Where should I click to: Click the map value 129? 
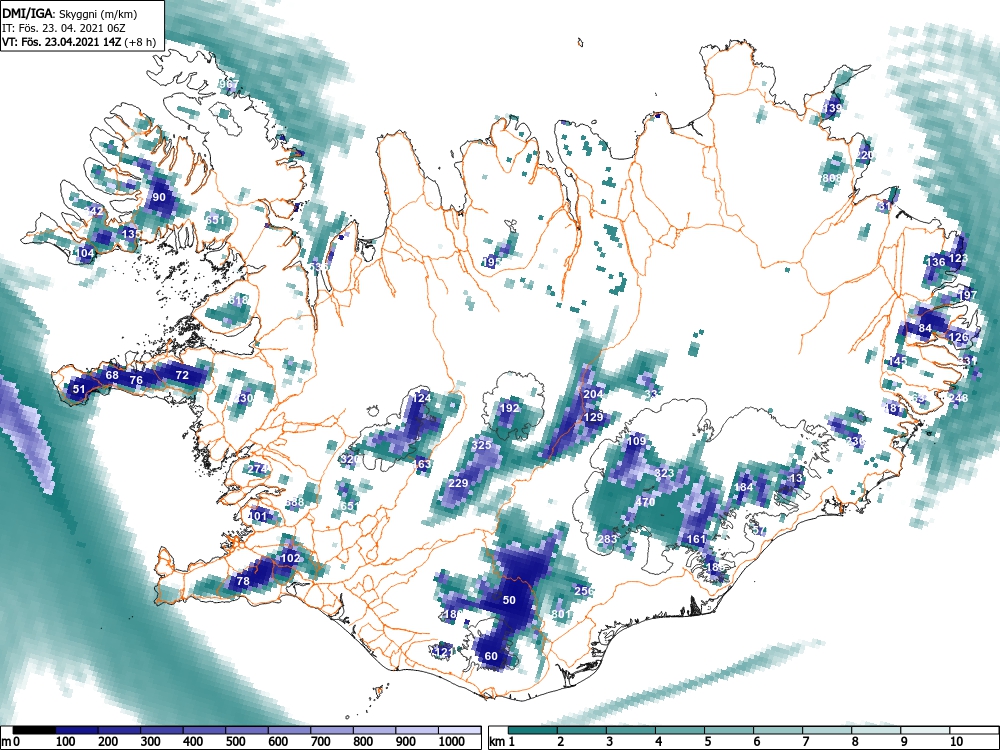coord(593,417)
